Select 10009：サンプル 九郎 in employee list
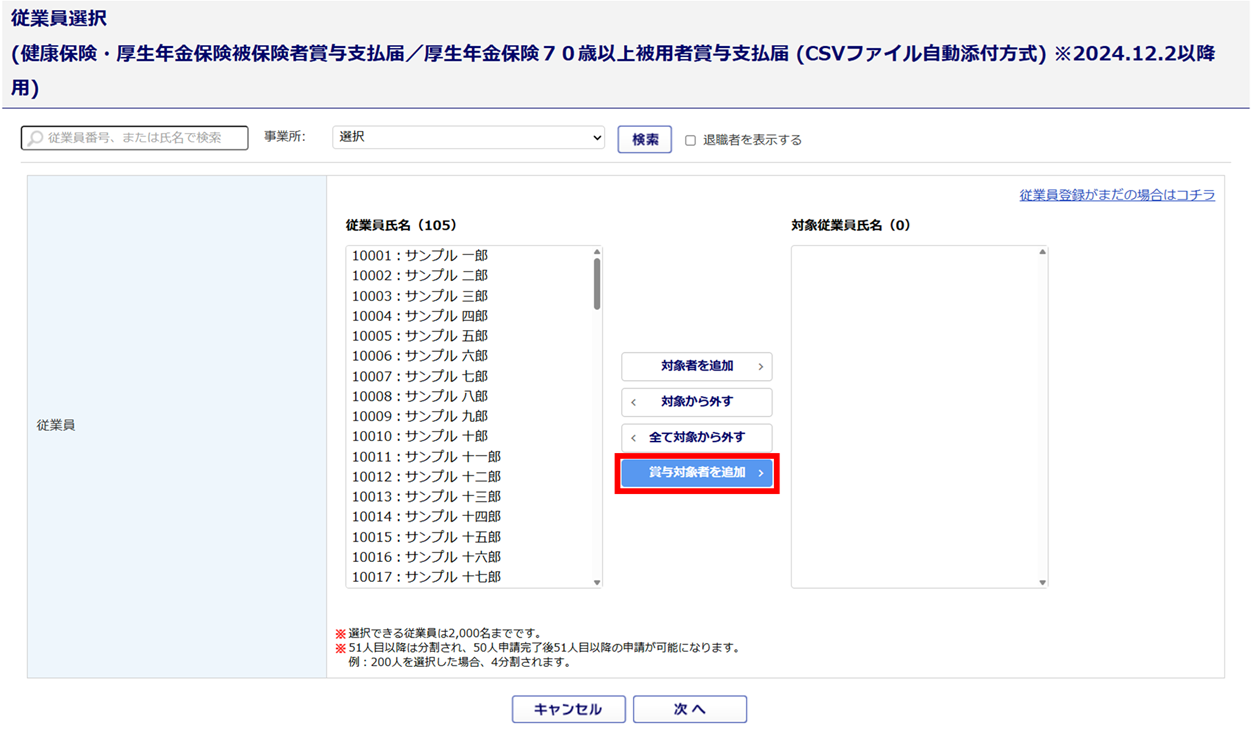The image size is (1251, 734). pyautogui.click(x=469, y=416)
